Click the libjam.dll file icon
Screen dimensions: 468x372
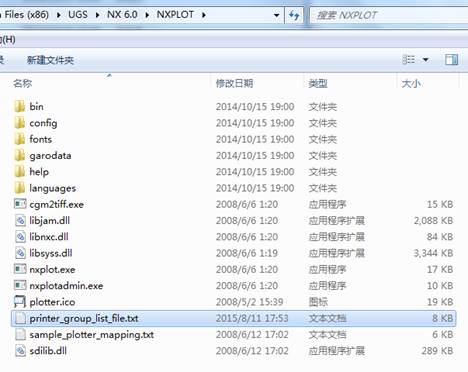coord(20,220)
